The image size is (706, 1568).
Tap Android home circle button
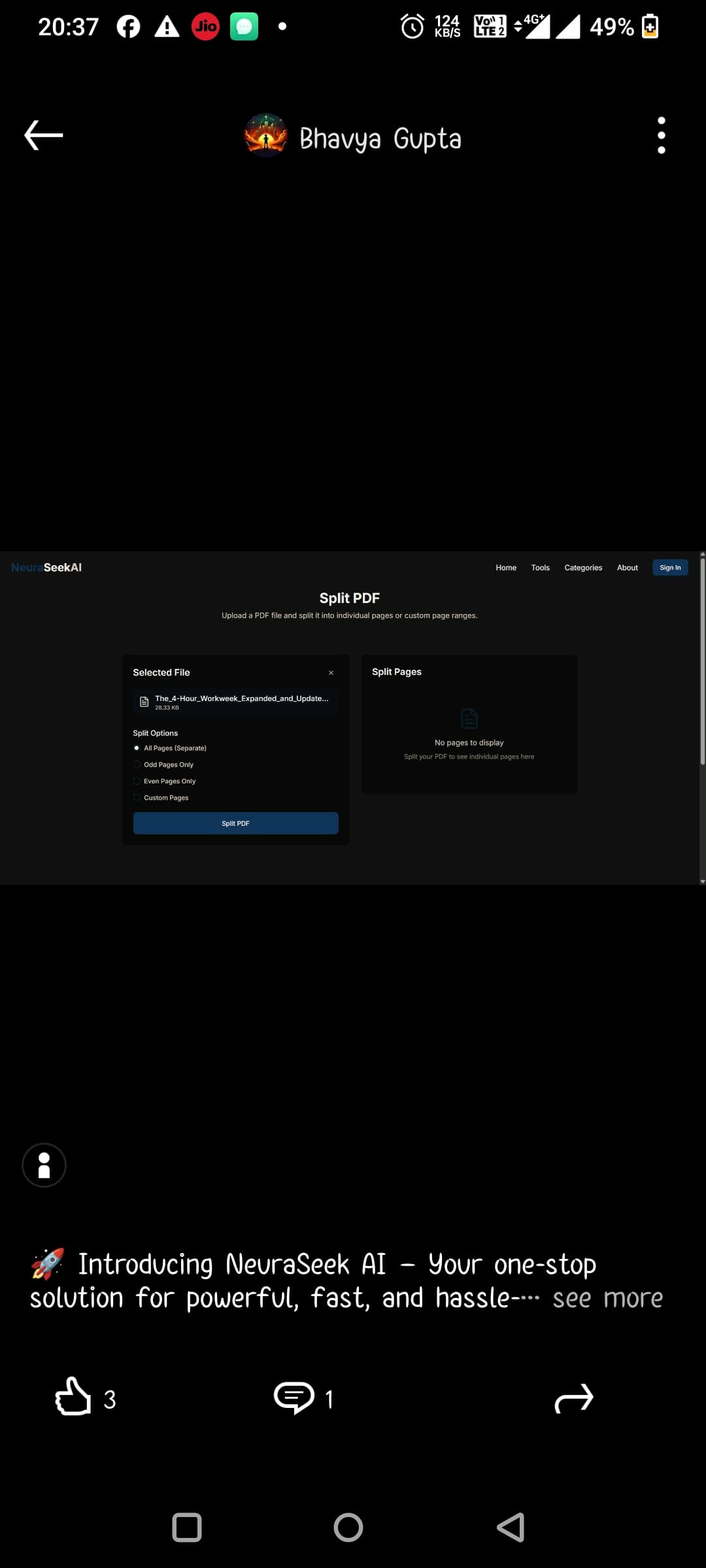pyautogui.click(x=348, y=1527)
